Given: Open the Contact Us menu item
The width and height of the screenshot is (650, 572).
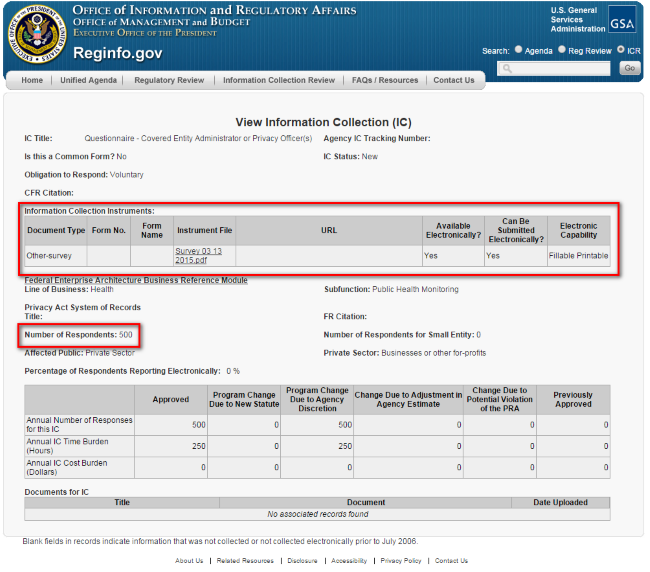Looking at the screenshot, I should 454,80.
